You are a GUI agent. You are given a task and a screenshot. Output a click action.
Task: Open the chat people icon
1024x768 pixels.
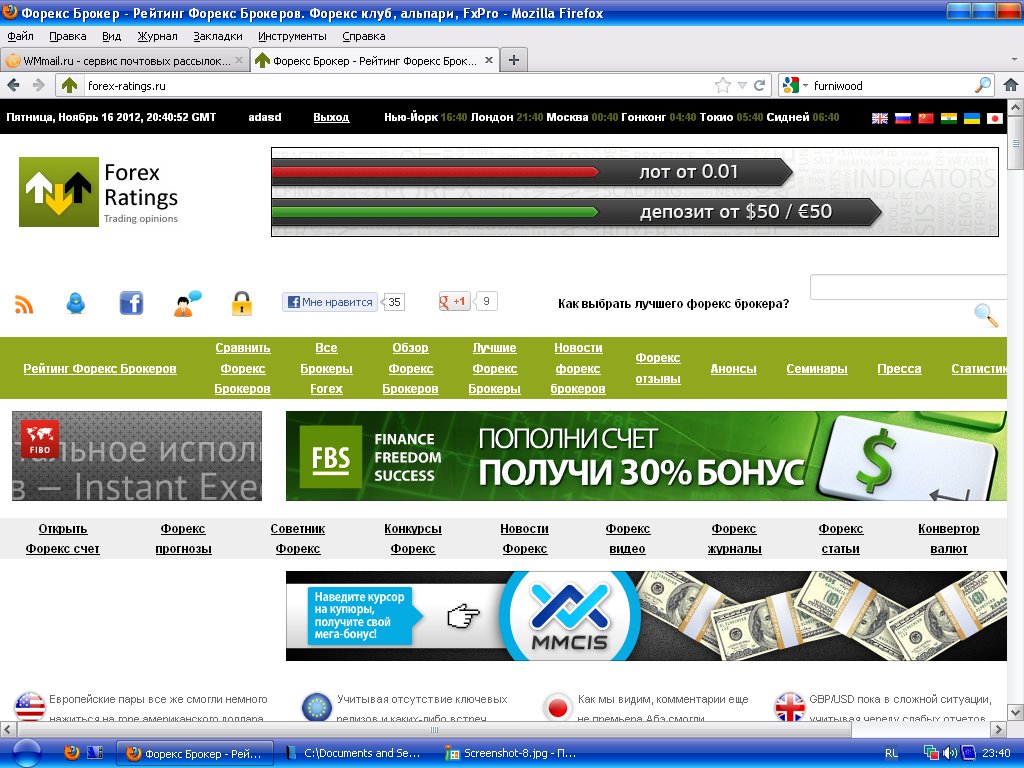tap(187, 304)
